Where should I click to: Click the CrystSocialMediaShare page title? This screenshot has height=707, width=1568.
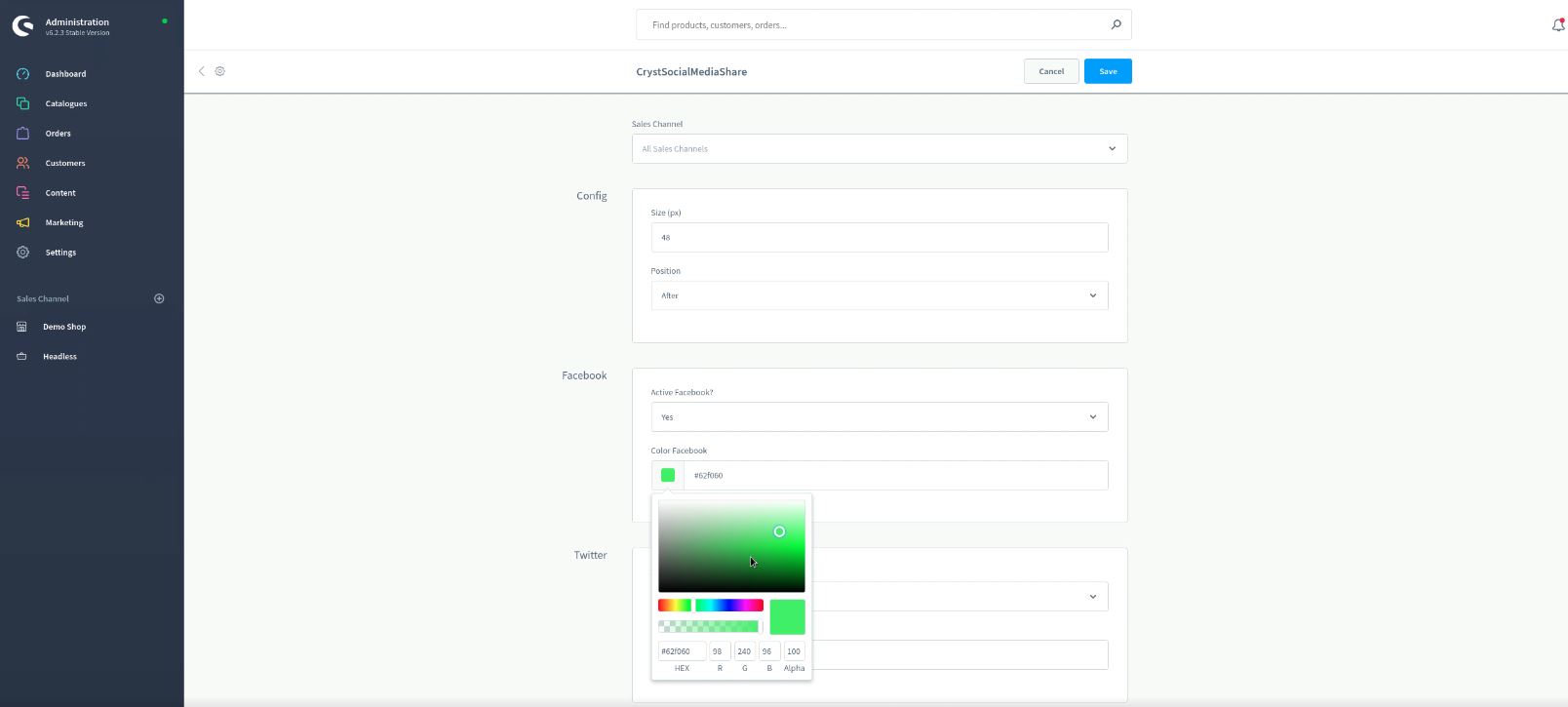click(x=691, y=71)
